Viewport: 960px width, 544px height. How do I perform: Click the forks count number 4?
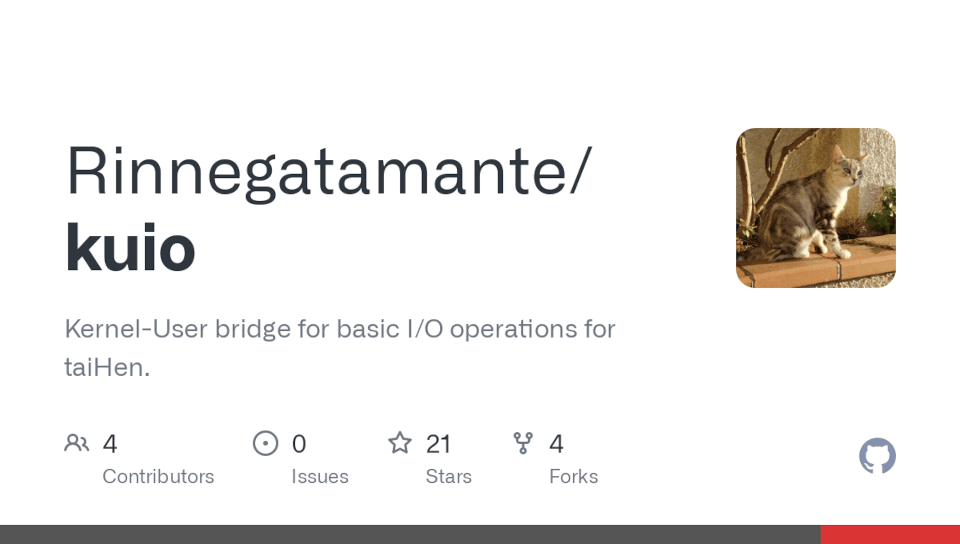(x=557, y=444)
